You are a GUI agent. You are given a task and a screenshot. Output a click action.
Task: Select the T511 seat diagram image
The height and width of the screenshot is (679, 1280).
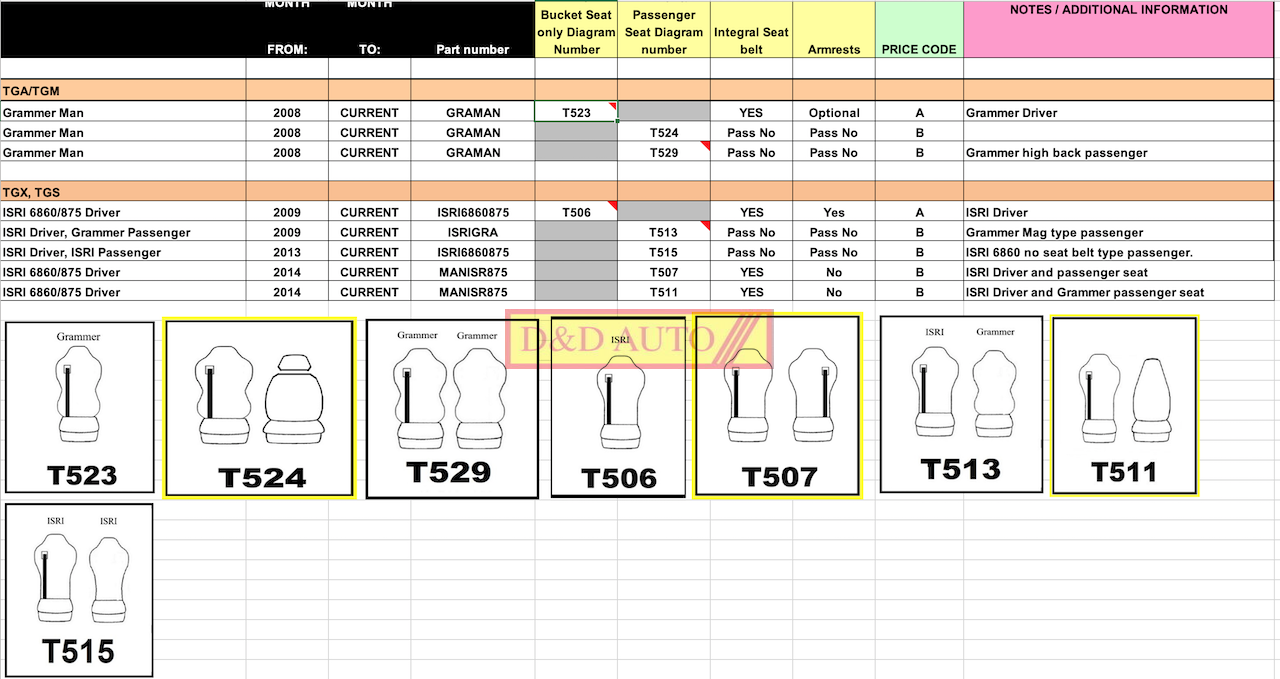(x=1124, y=405)
